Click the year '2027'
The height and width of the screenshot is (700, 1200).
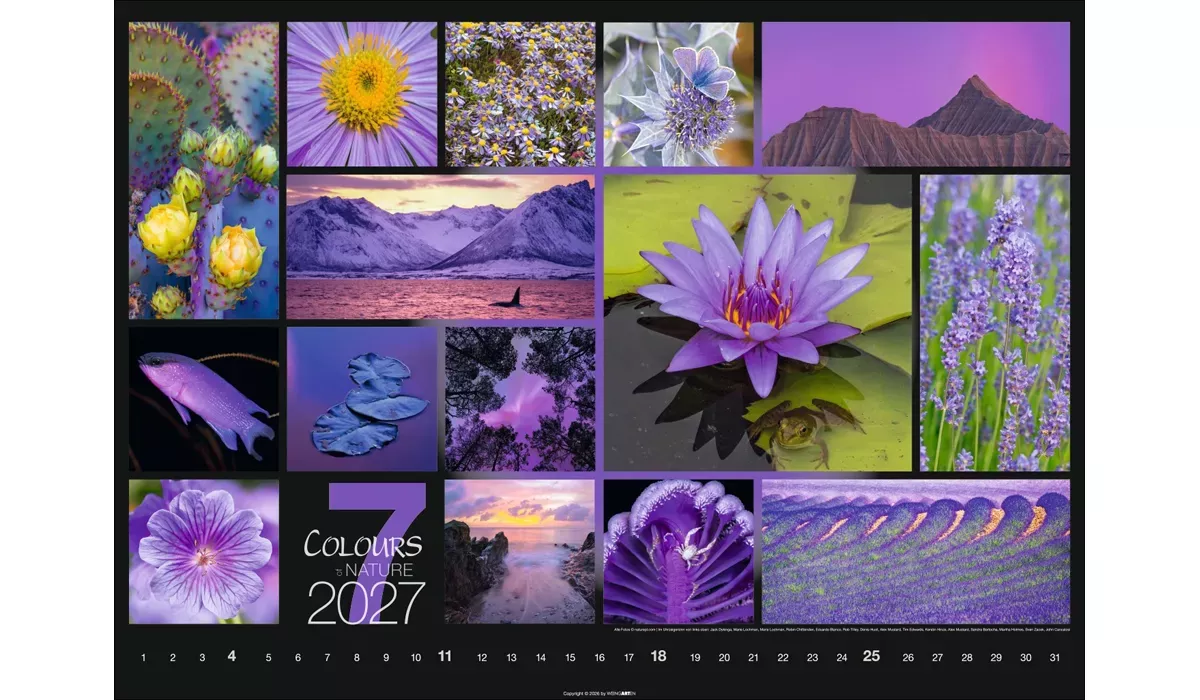(366, 603)
